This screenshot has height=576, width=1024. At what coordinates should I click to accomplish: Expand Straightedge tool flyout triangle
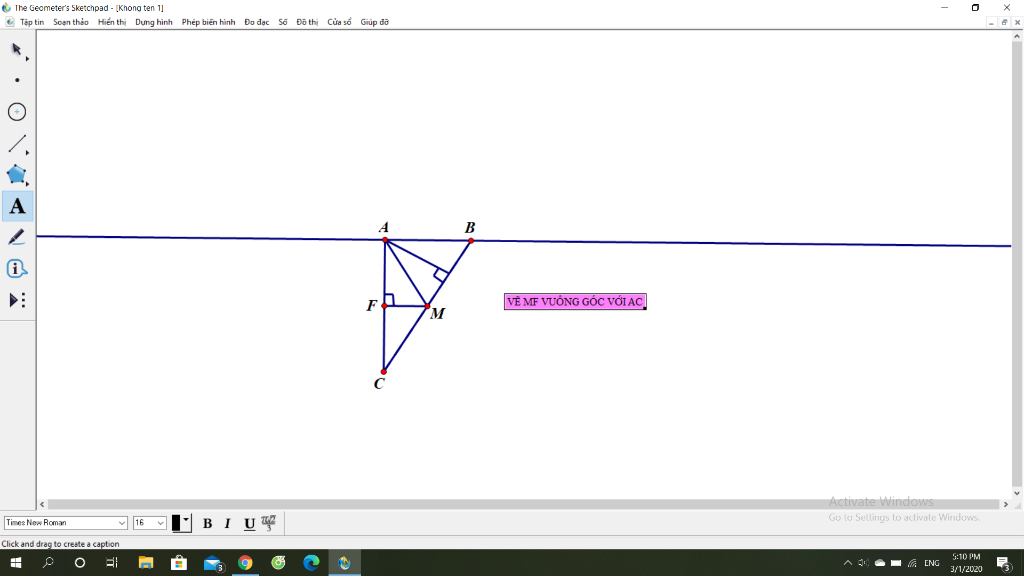coord(27,153)
